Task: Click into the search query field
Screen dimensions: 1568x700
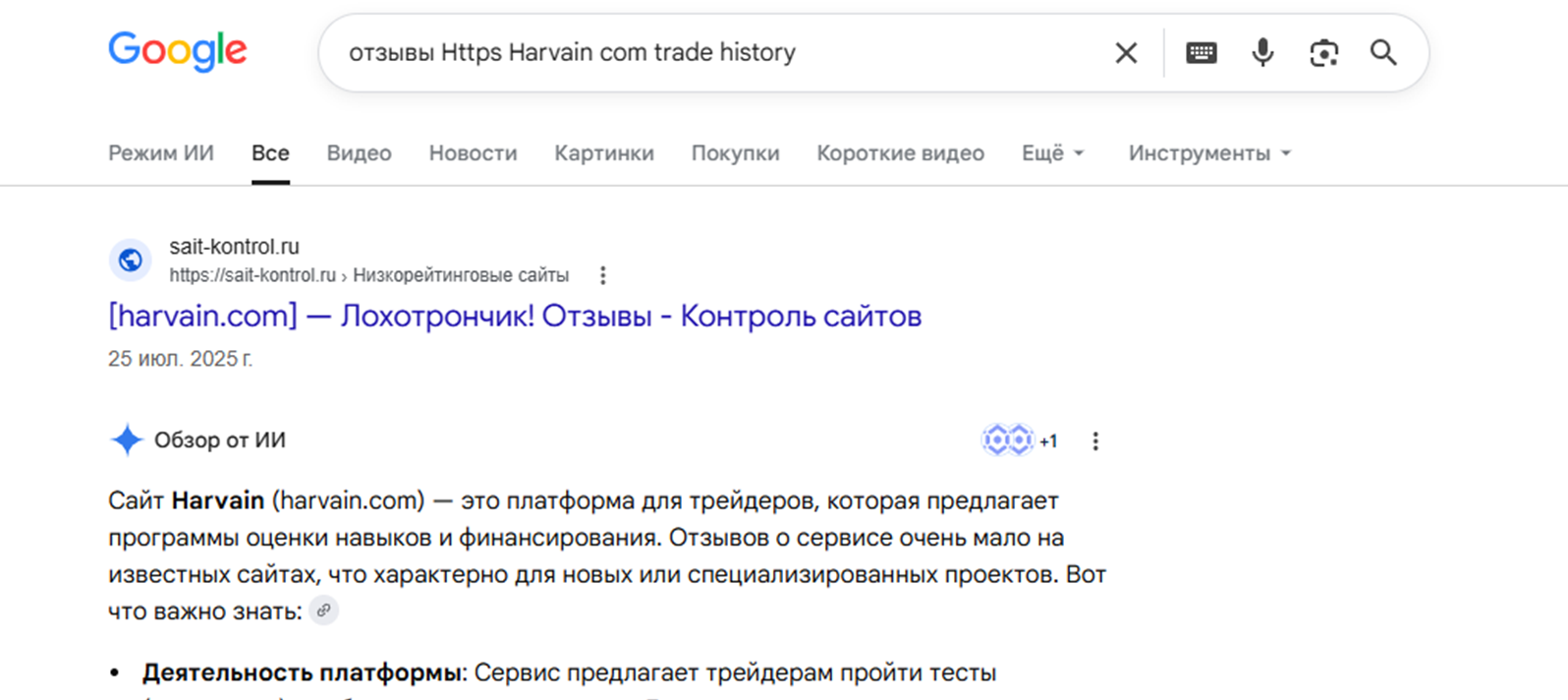Action: [717, 53]
